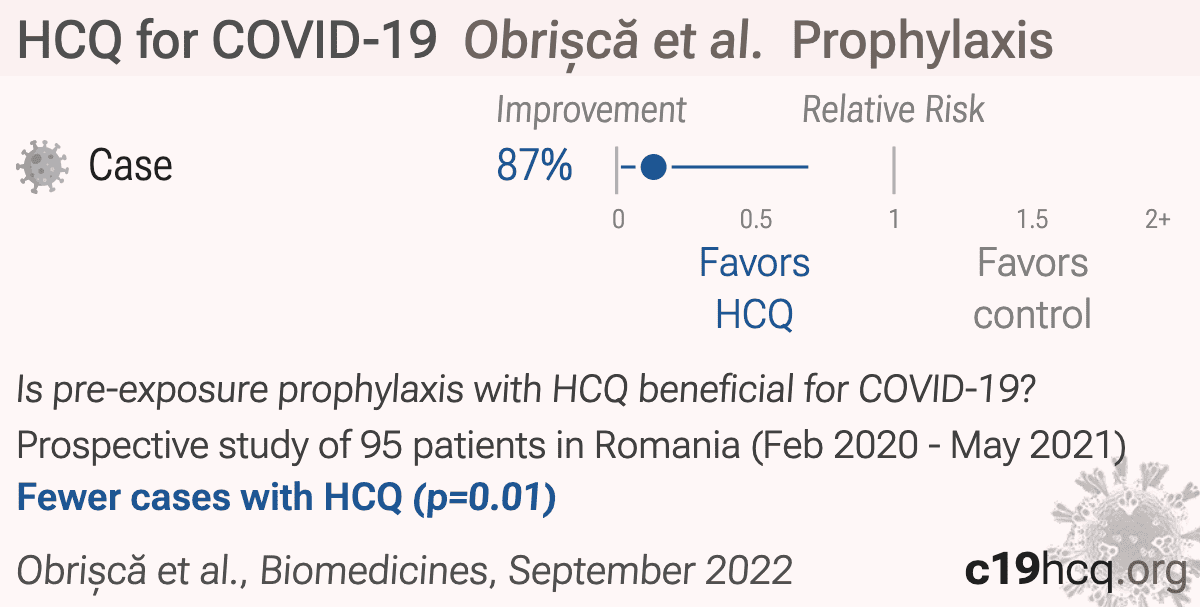Screen dimensions: 1200x607
Task: Click the 2+ axis tick label
Action: click(x=1157, y=220)
